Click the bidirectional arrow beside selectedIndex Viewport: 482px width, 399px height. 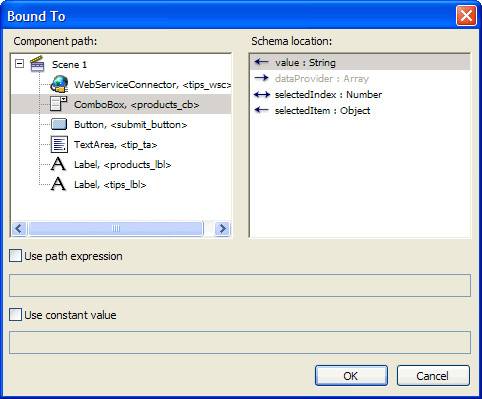click(x=262, y=95)
